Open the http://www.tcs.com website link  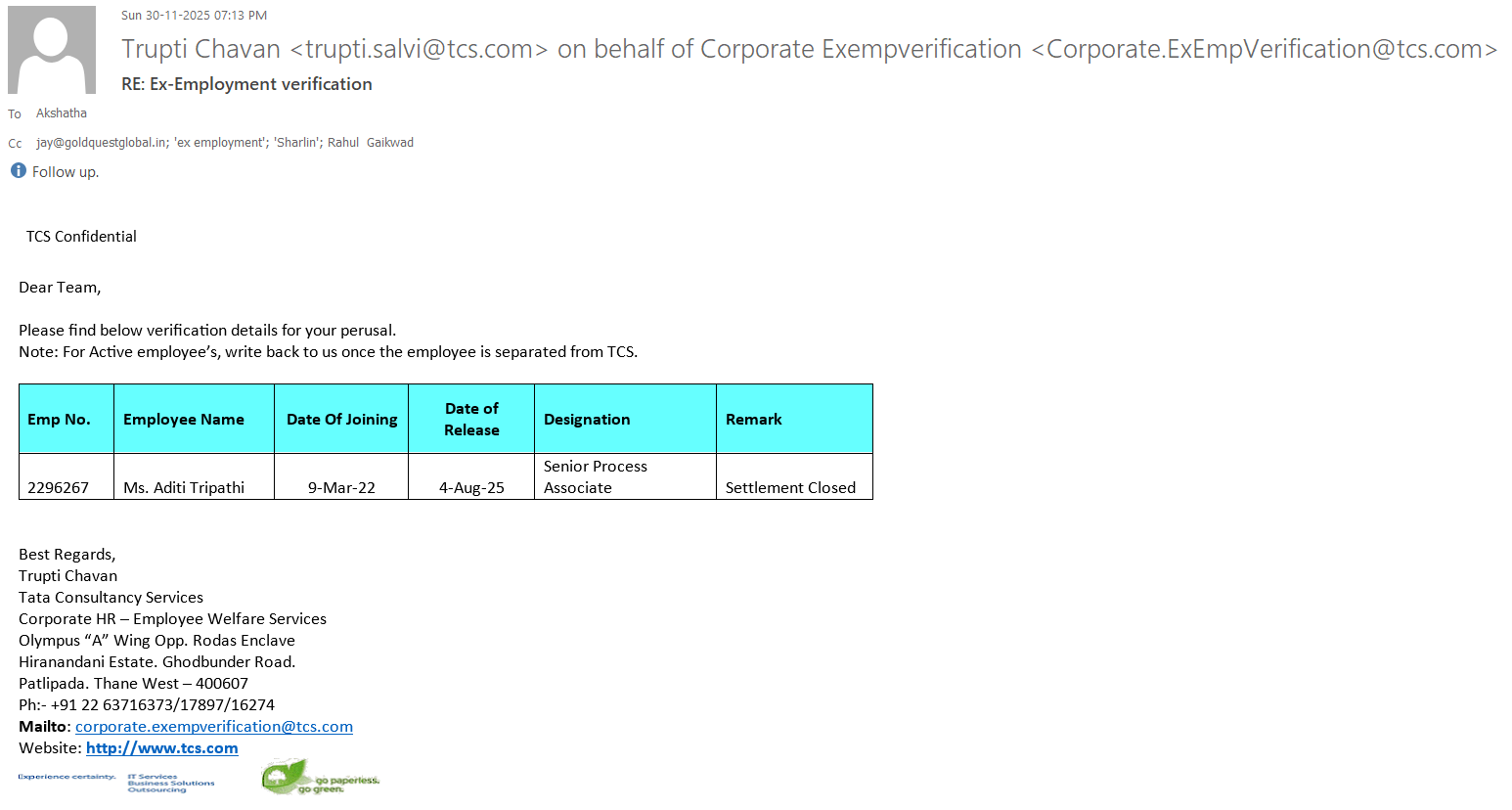[161, 748]
